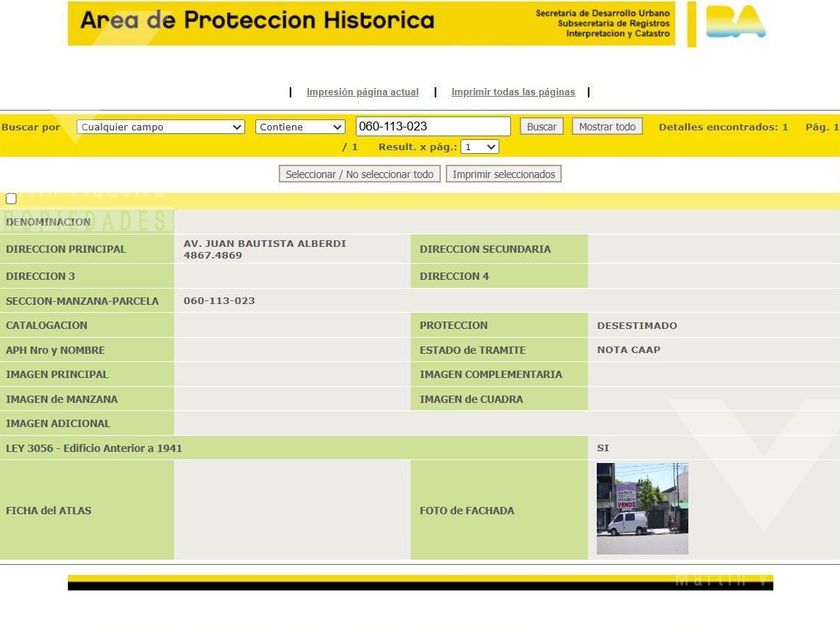Click 'Seleccionar / No seleccionar todo' button
The width and height of the screenshot is (840, 630).
(x=359, y=174)
